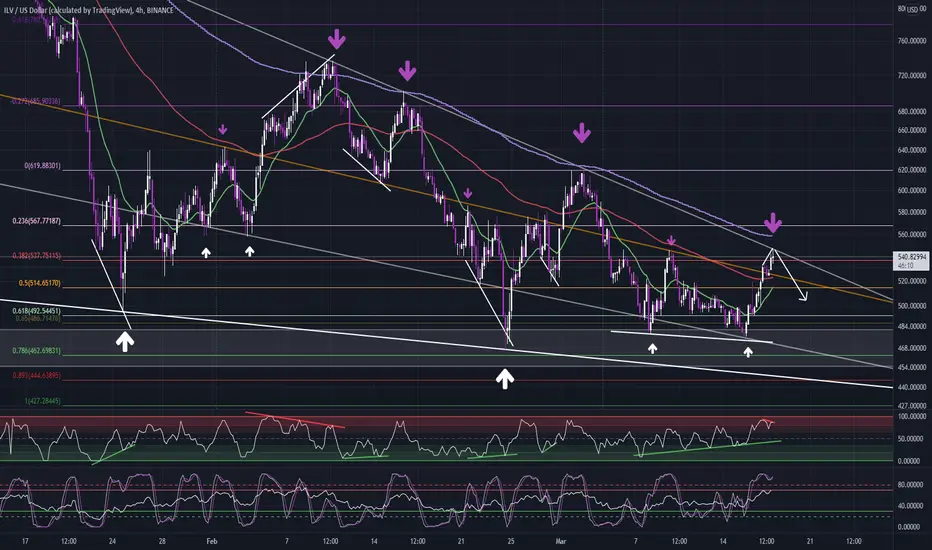Click 427.00000 on the price axis
The width and height of the screenshot is (932, 550).
[x=912, y=406]
